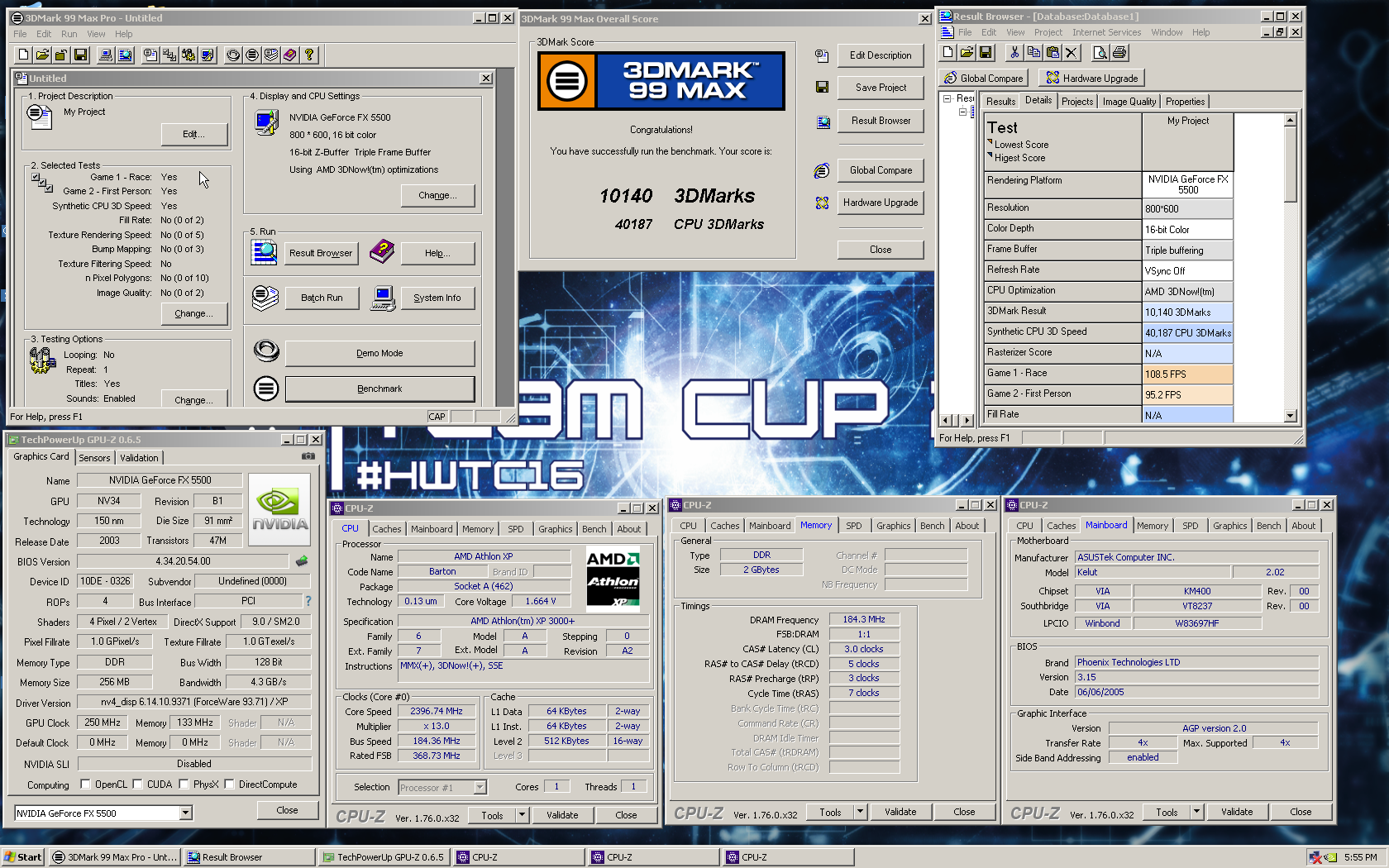
Task: Click Save floppy icon in 3DMark toolbar
Action: [80, 55]
